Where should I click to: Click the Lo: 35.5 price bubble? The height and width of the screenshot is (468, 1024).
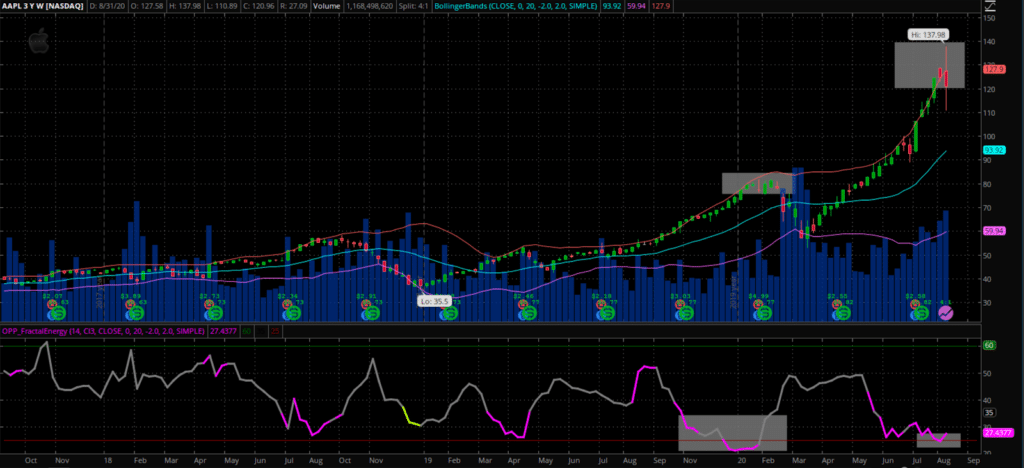(434, 302)
